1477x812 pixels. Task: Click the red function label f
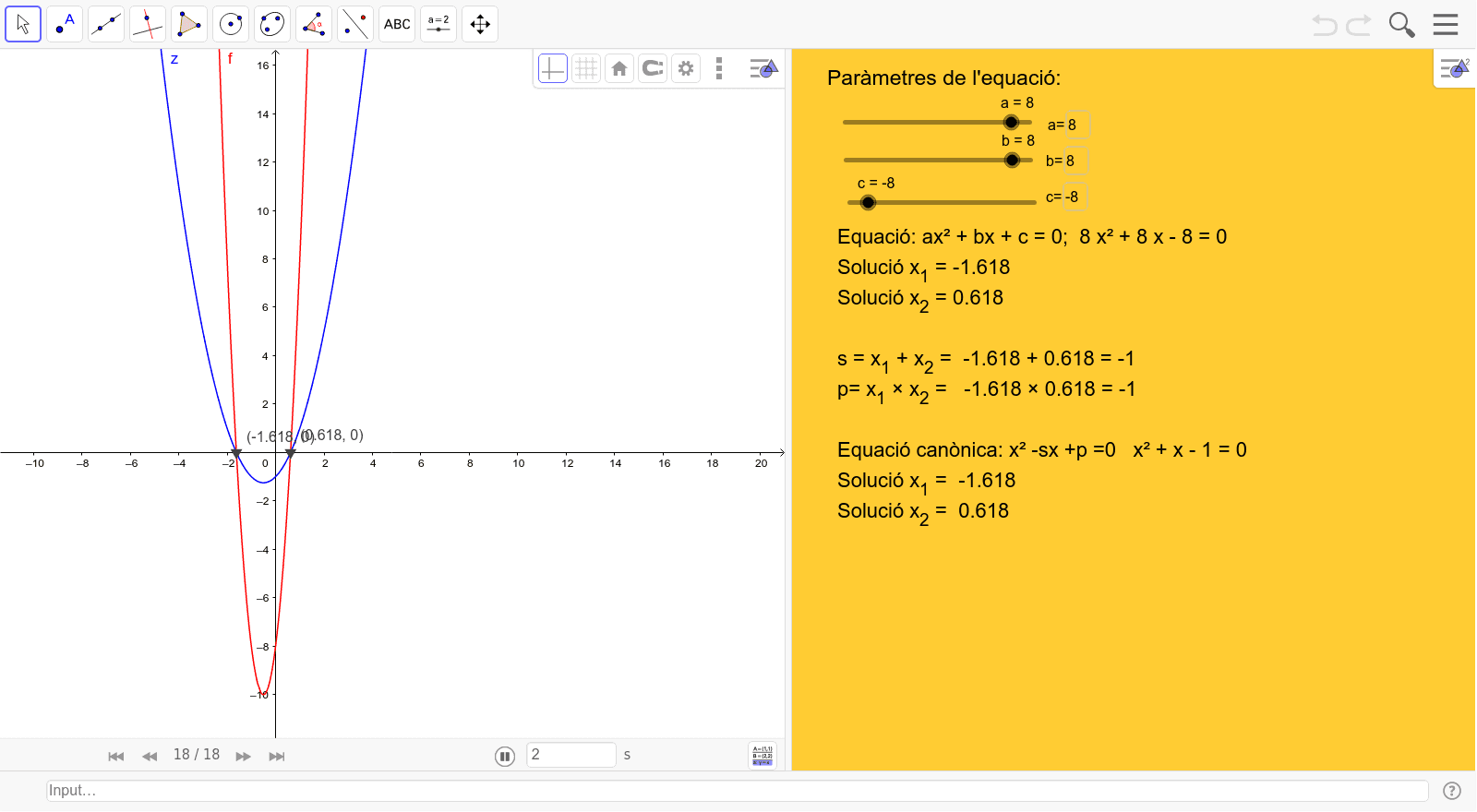pyautogui.click(x=230, y=58)
